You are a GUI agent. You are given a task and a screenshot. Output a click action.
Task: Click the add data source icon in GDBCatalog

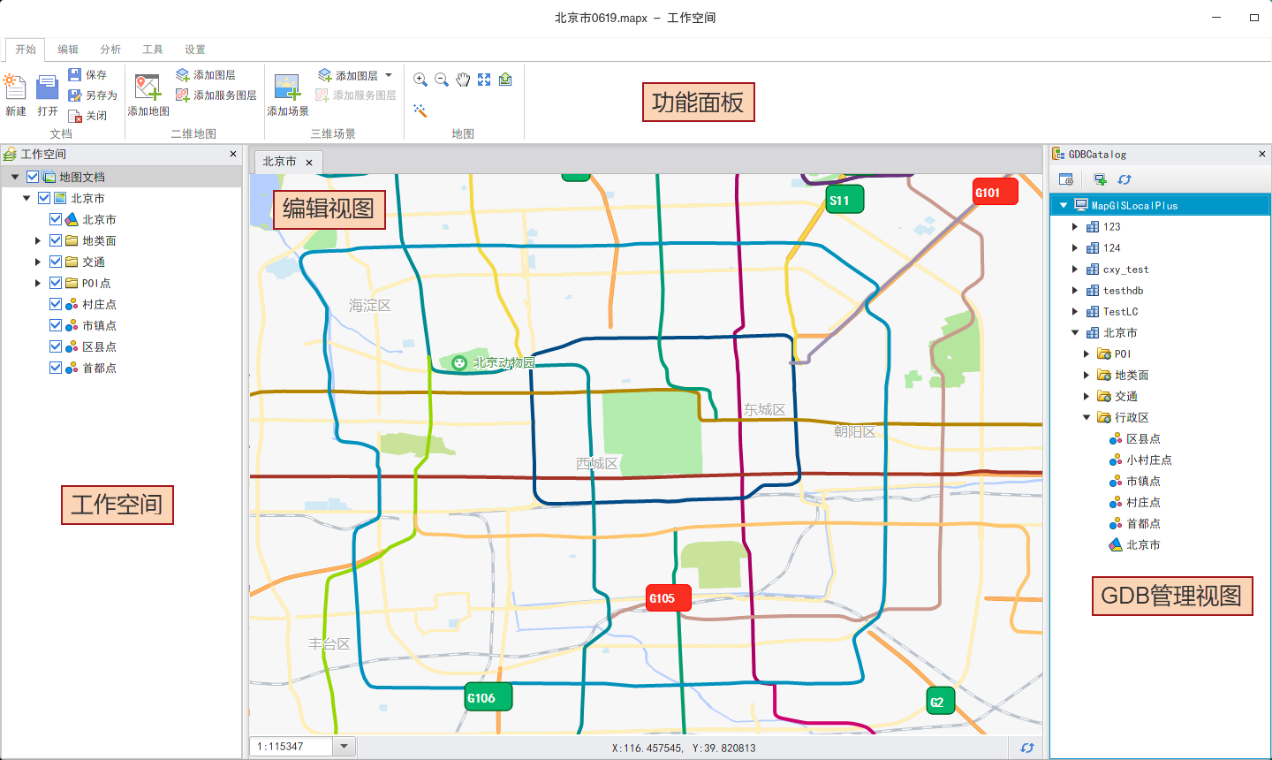1100,180
